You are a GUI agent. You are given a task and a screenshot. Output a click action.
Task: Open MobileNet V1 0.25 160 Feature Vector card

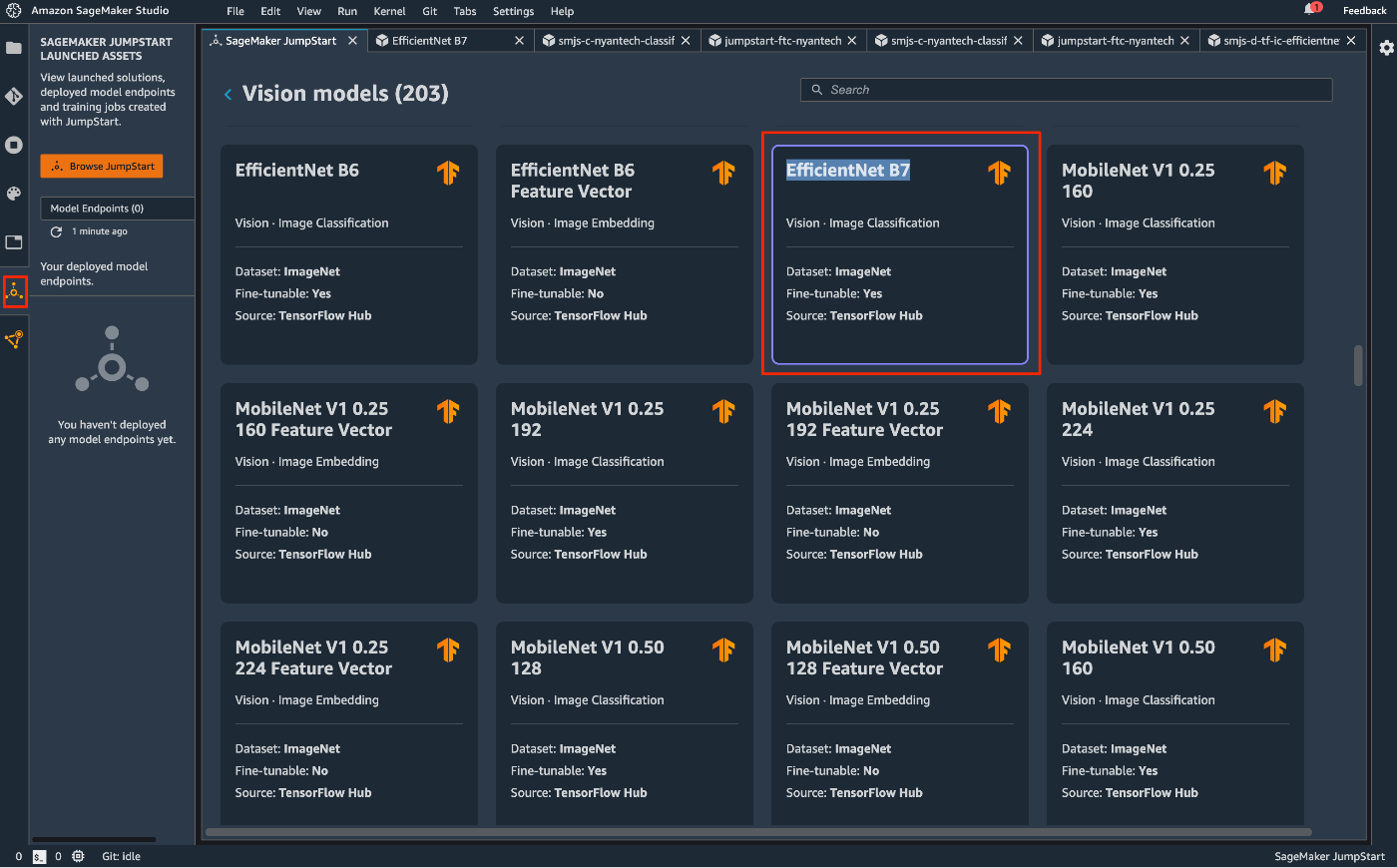tap(349, 493)
